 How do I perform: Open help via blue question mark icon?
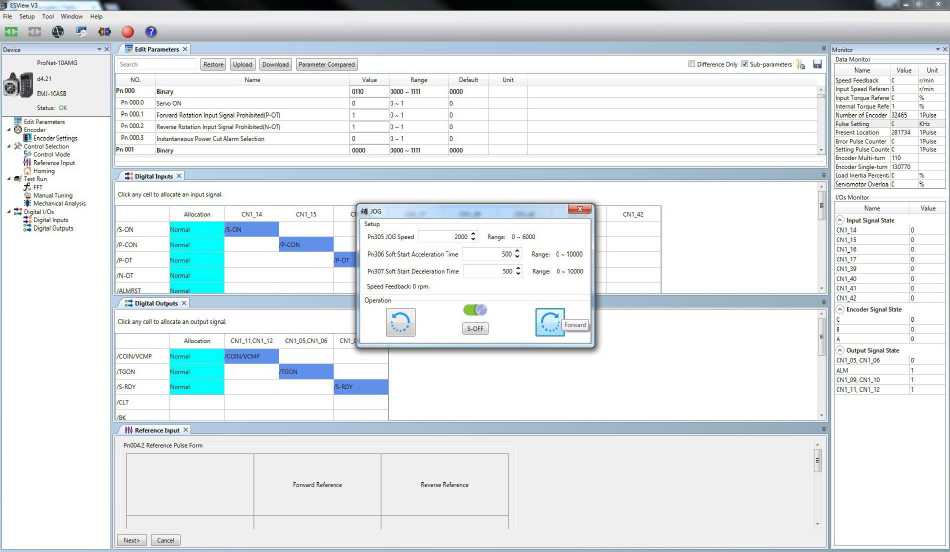click(x=151, y=32)
